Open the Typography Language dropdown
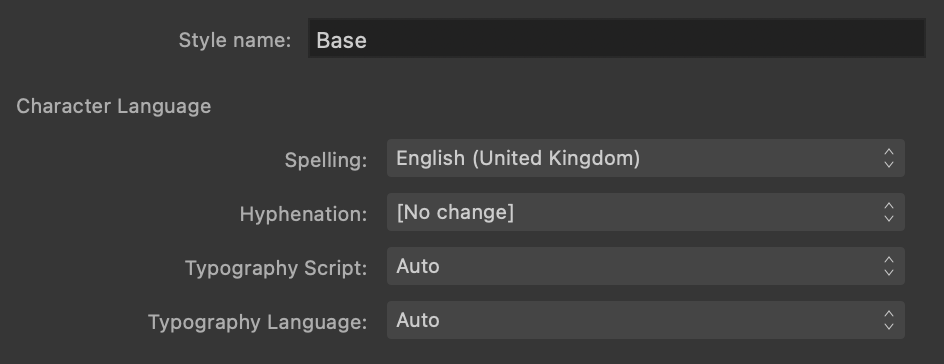Viewport: 944px width, 364px height. tap(645, 320)
